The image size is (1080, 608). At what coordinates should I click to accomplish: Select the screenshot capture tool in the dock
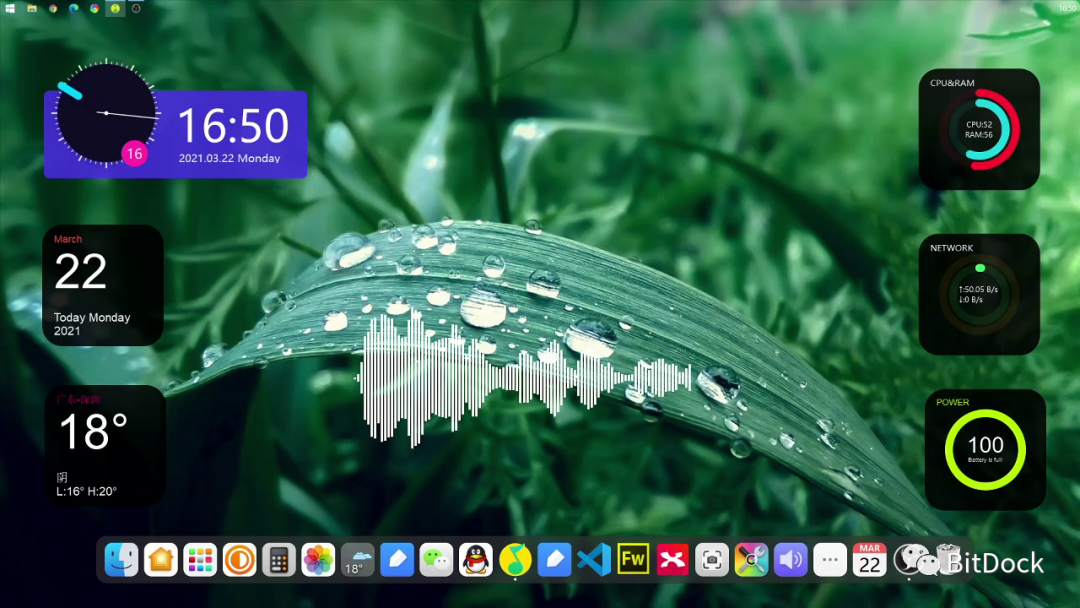click(x=712, y=560)
